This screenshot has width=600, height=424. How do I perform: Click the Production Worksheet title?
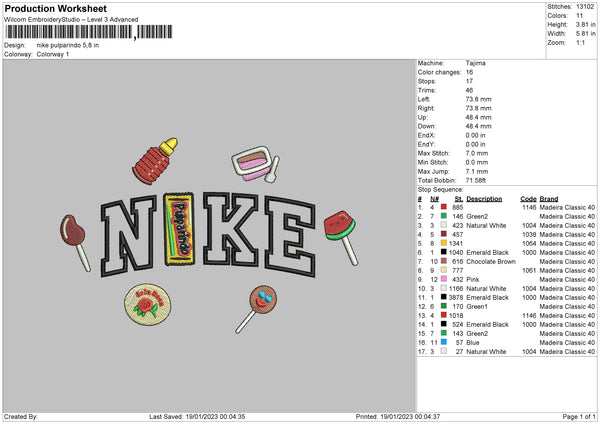click(55, 8)
